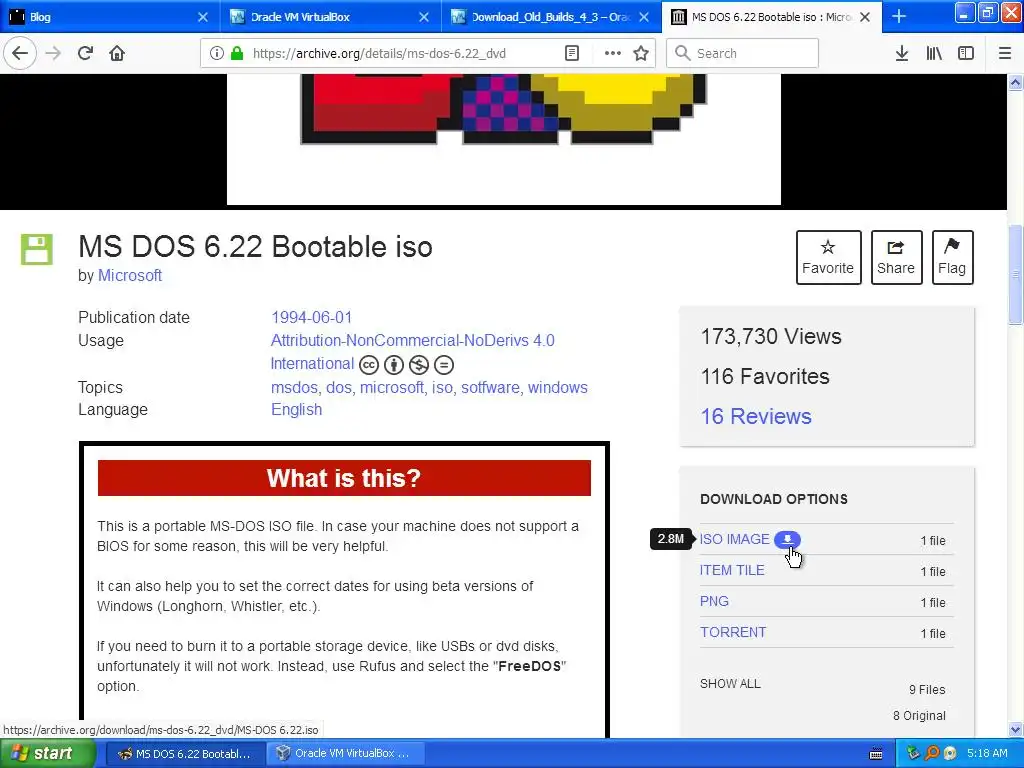
Task: Click the browser Search box
Action: click(743, 54)
